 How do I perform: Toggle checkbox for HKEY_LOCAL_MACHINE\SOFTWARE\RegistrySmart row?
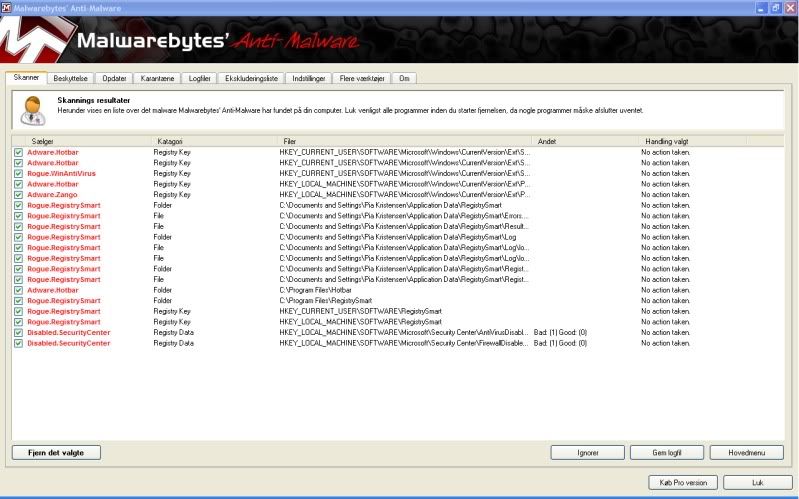point(18,322)
